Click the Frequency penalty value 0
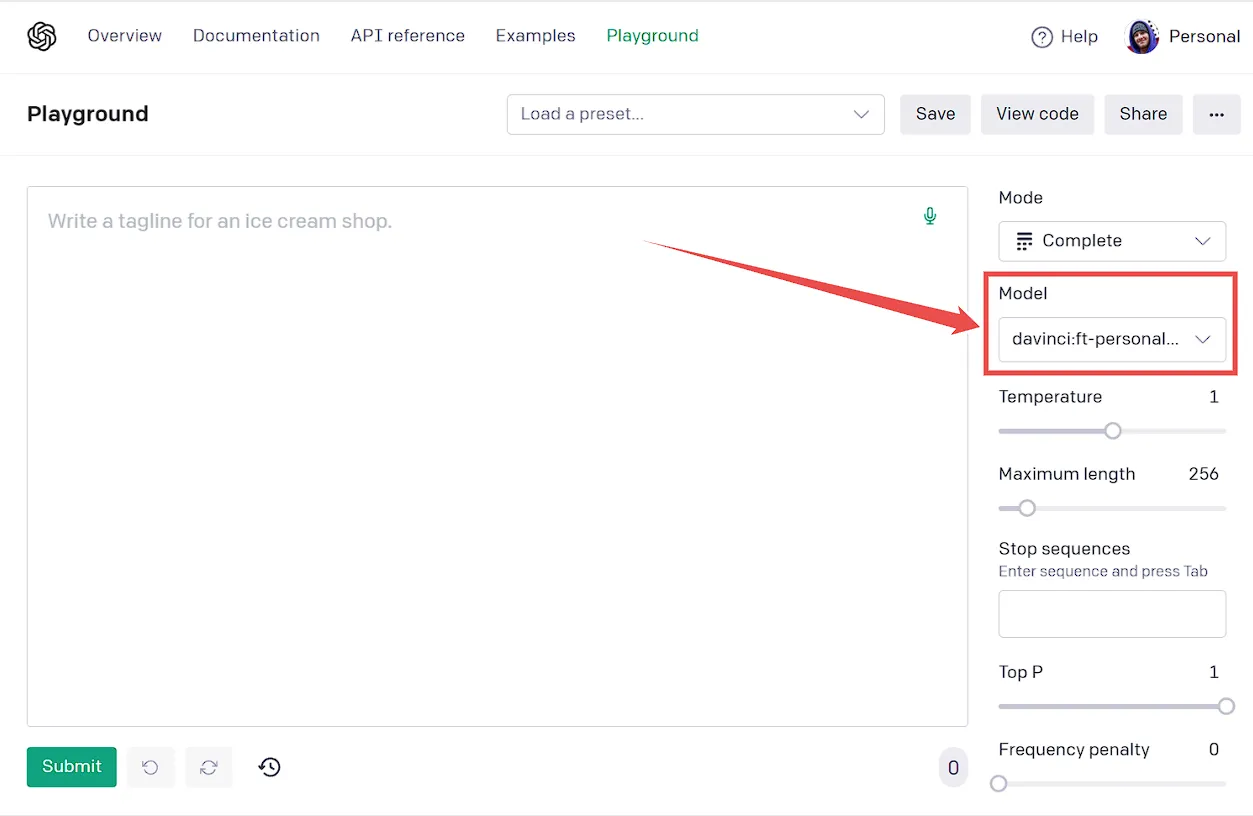The height and width of the screenshot is (816, 1253). pyautogui.click(x=1214, y=750)
